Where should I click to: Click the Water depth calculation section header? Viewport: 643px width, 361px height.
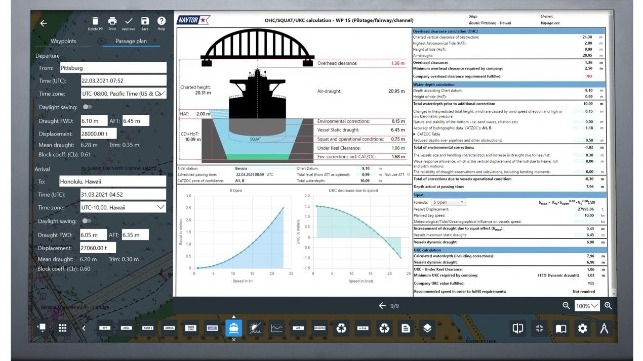[508, 85]
